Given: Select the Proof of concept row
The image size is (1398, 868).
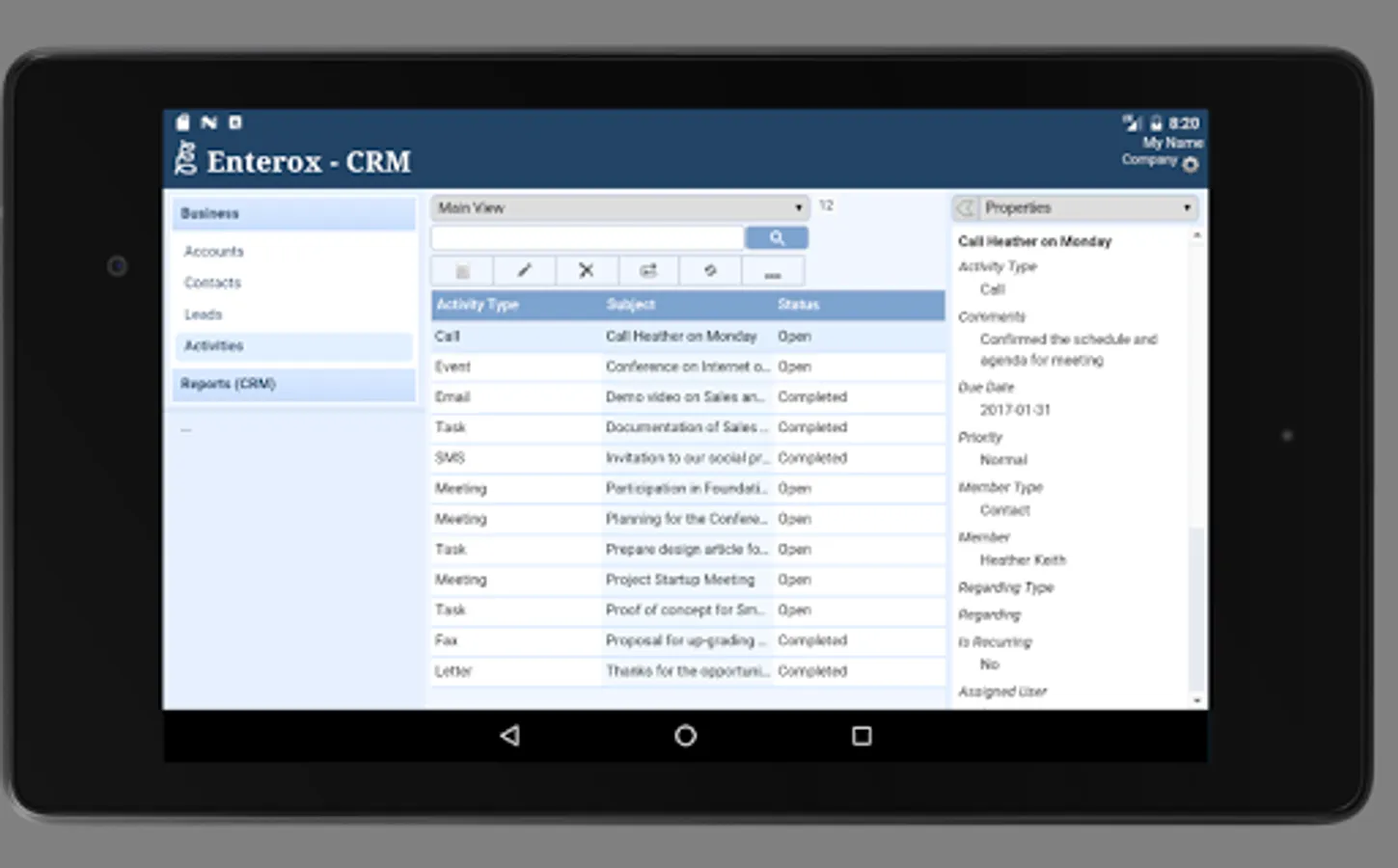Looking at the screenshot, I should pyautogui.click(x=688, y=610).
